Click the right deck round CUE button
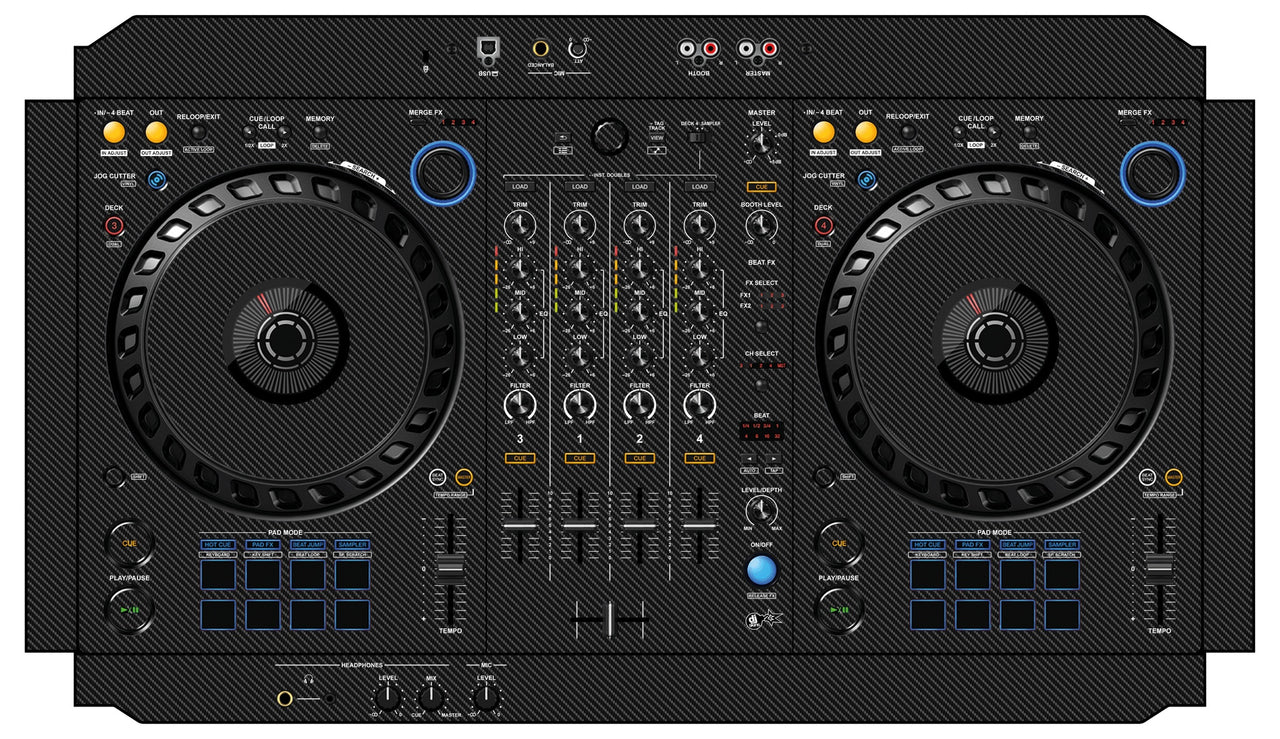 coord(839,543)
